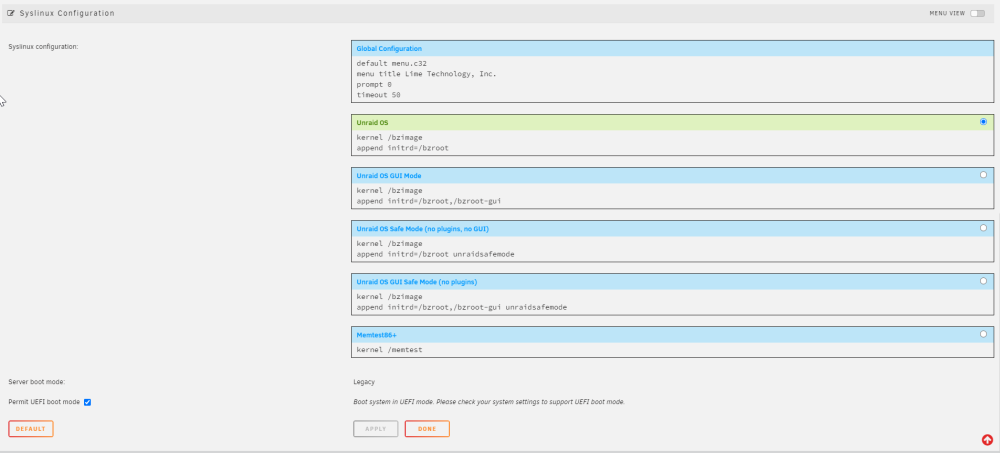Click the edit icon beside Syslinux Configuration
Image resolution: width=1000 pixels, height=453 pixels.
tap(11, 13)
